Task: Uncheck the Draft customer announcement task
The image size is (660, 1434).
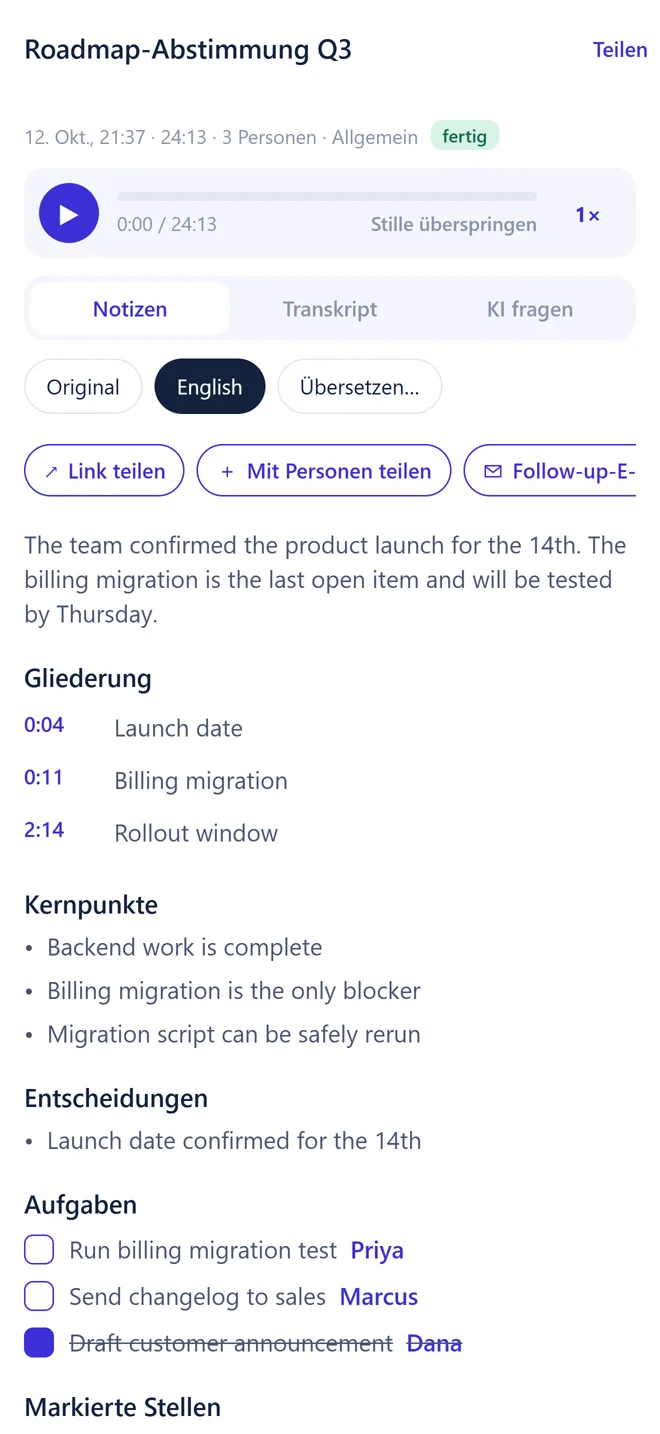Action: (39, 1343)
